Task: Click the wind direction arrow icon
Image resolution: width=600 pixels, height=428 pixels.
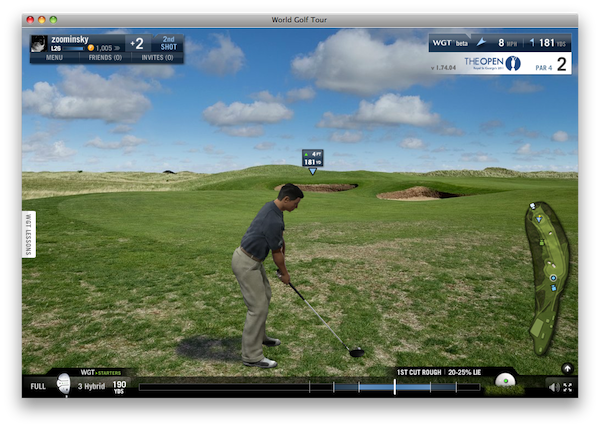Action: coord(481,42)
